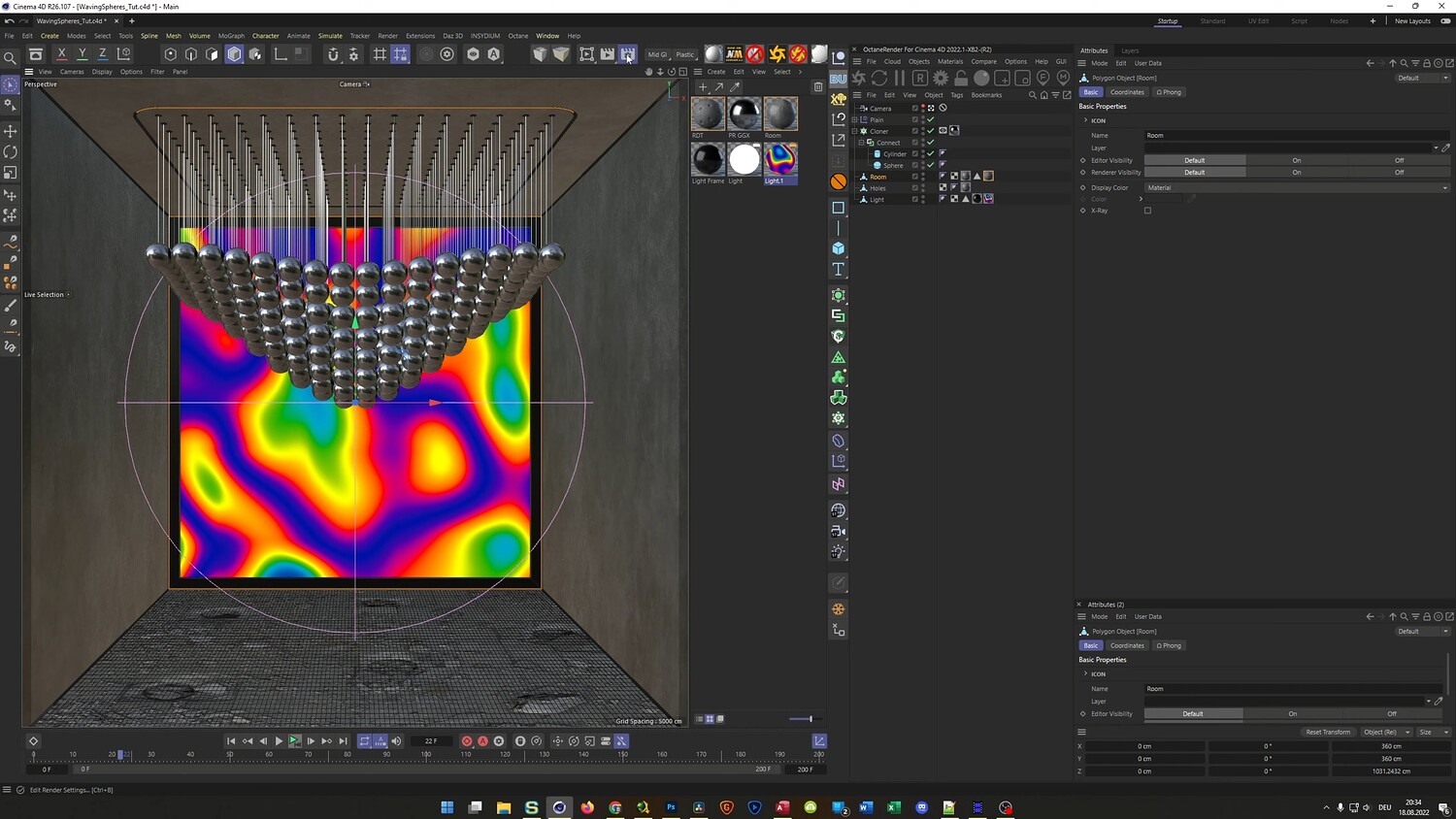Open the Windows Start menu
Screen dimensions: 1456x819
(x=447, y=807)
